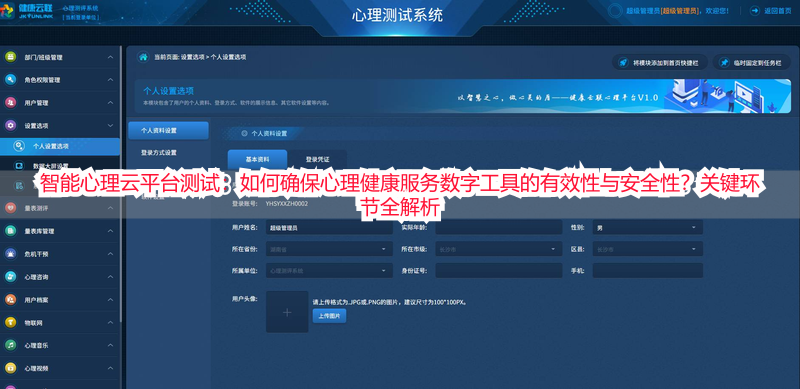This screenshot has height=389, width=800.
Task: Collapse 设置选项 with its chevron
Action: 110,125
